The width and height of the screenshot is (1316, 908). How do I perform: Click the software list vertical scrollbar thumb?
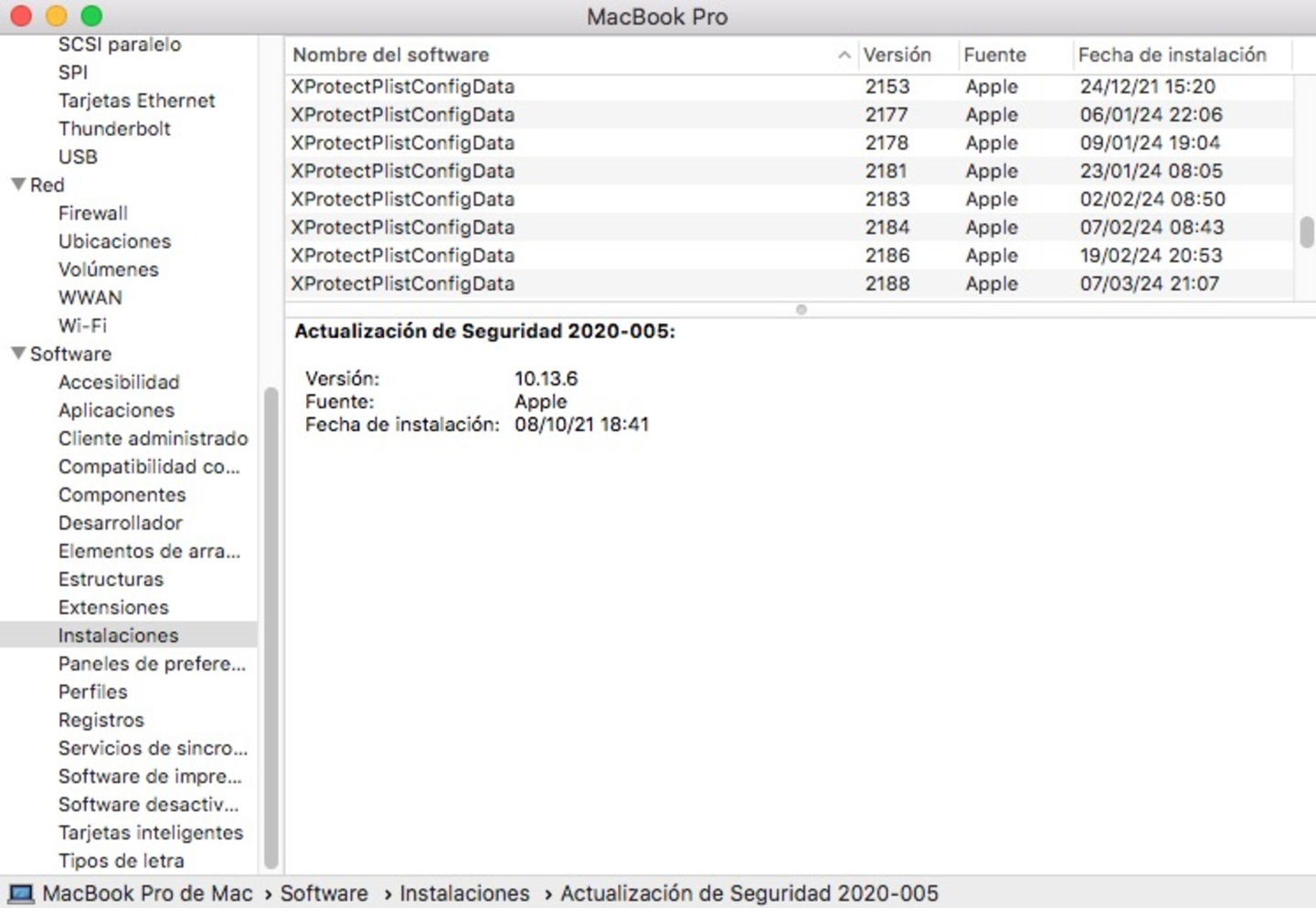click(1306, 232)
